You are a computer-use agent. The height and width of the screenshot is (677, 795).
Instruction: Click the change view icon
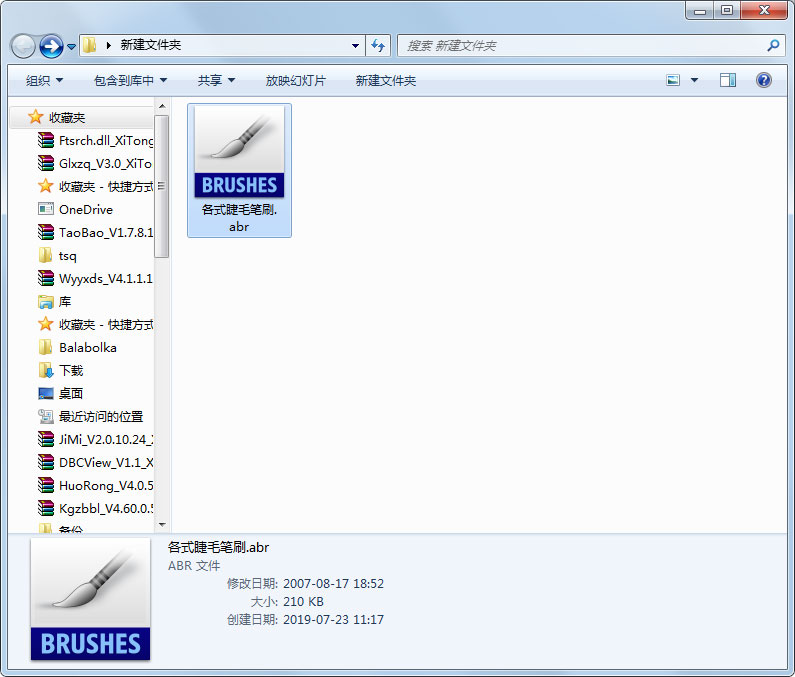tap(673, 80)
